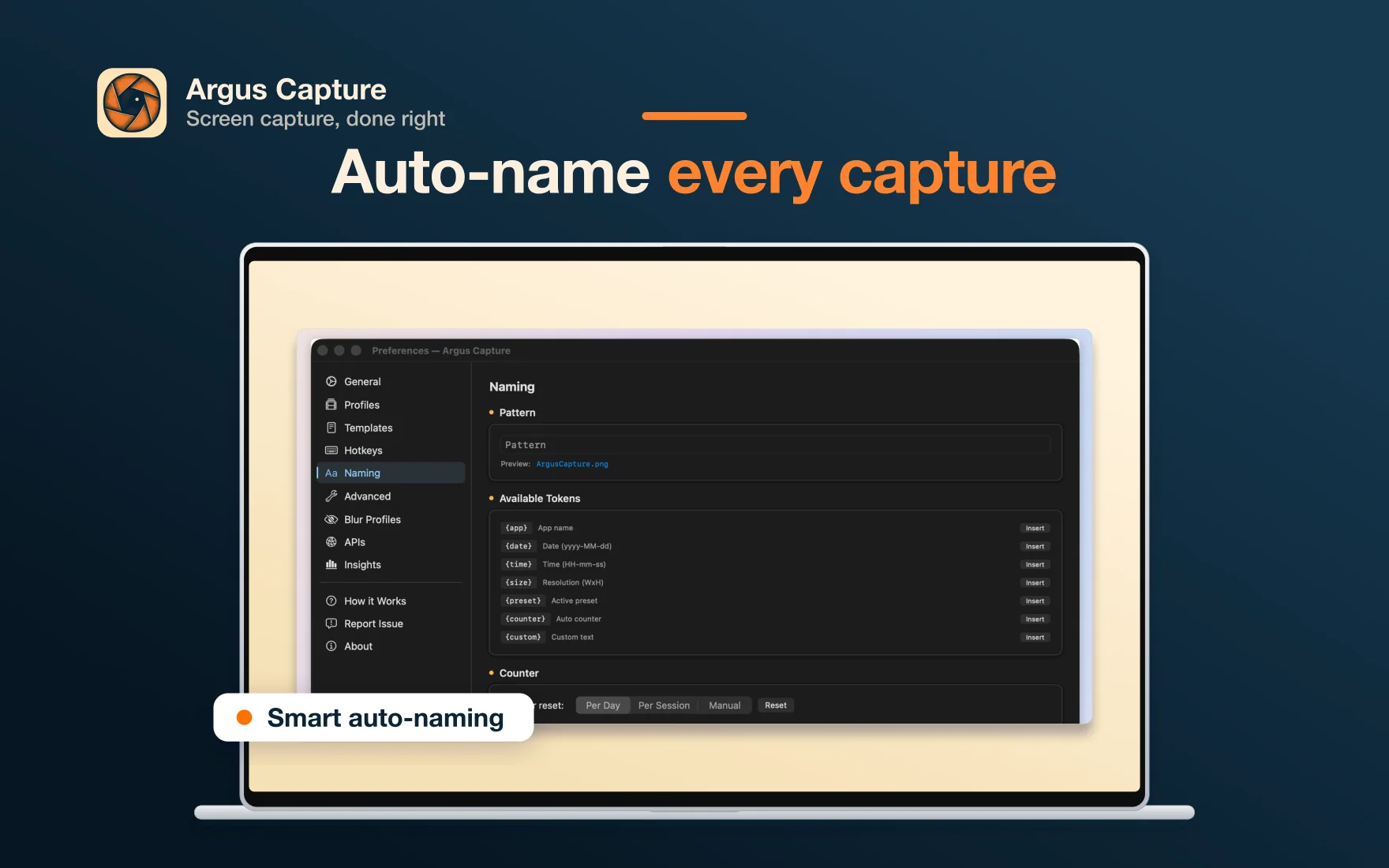
Task: Select the Naming section label
Action: click(x=362, y=473)
